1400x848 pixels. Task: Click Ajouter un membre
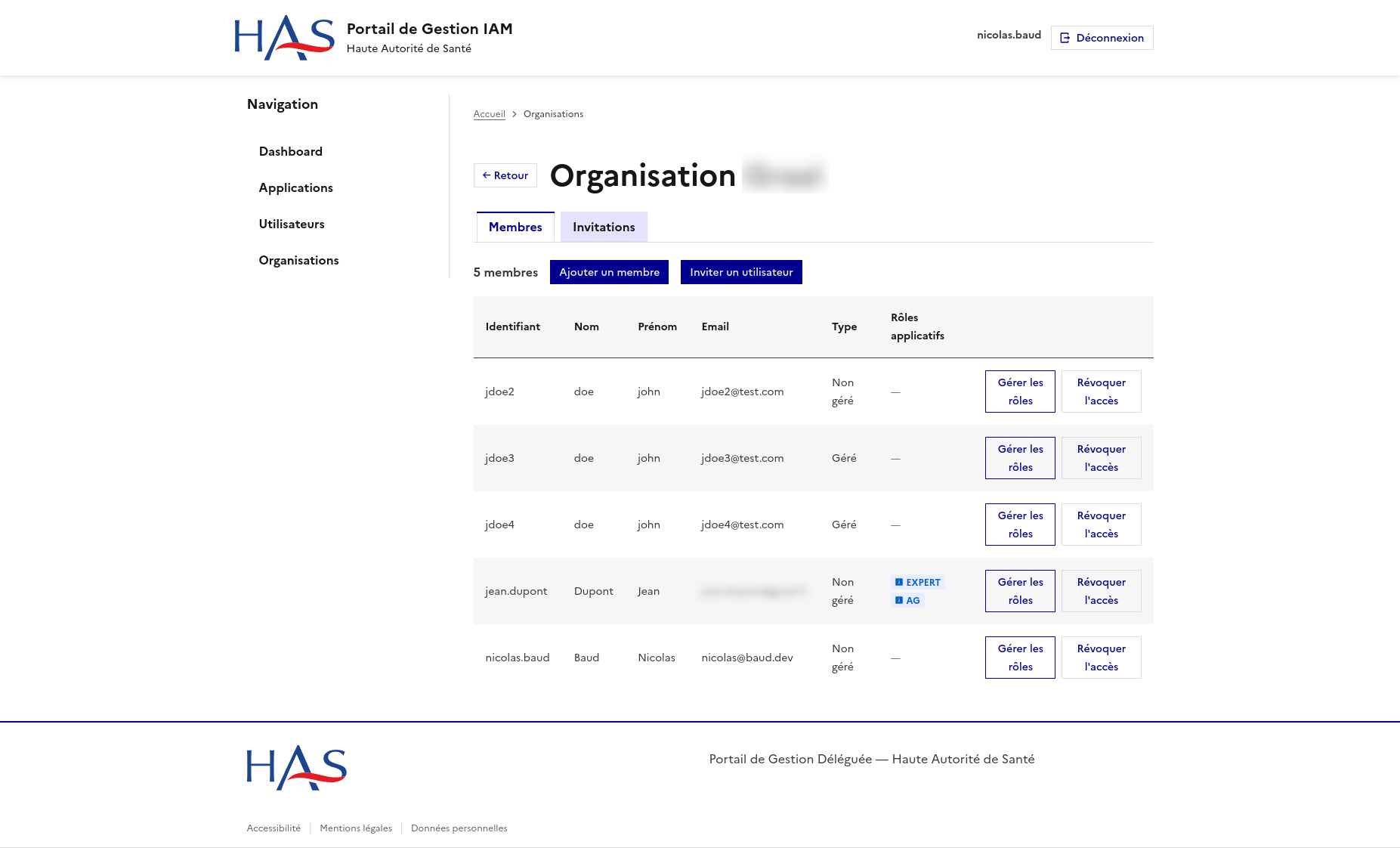(609, 272)
